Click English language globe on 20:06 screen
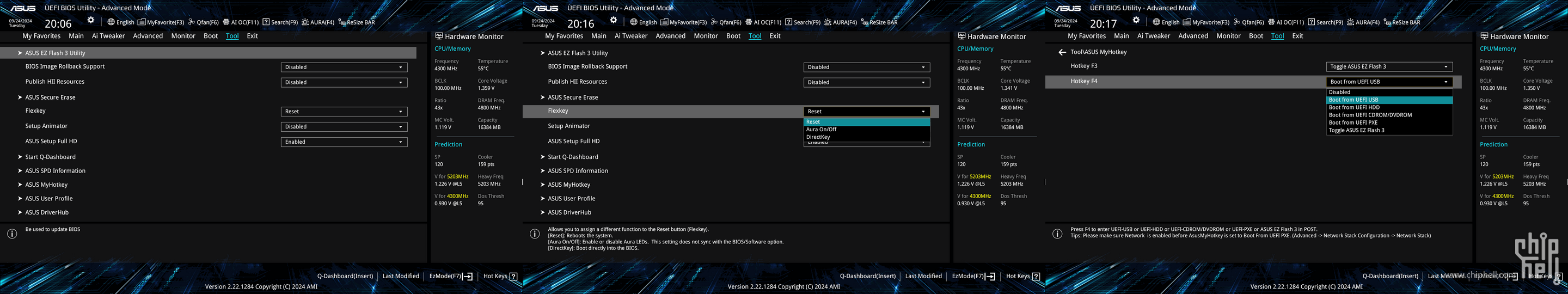The image size is (1568, 294). [x=121, y=22]
